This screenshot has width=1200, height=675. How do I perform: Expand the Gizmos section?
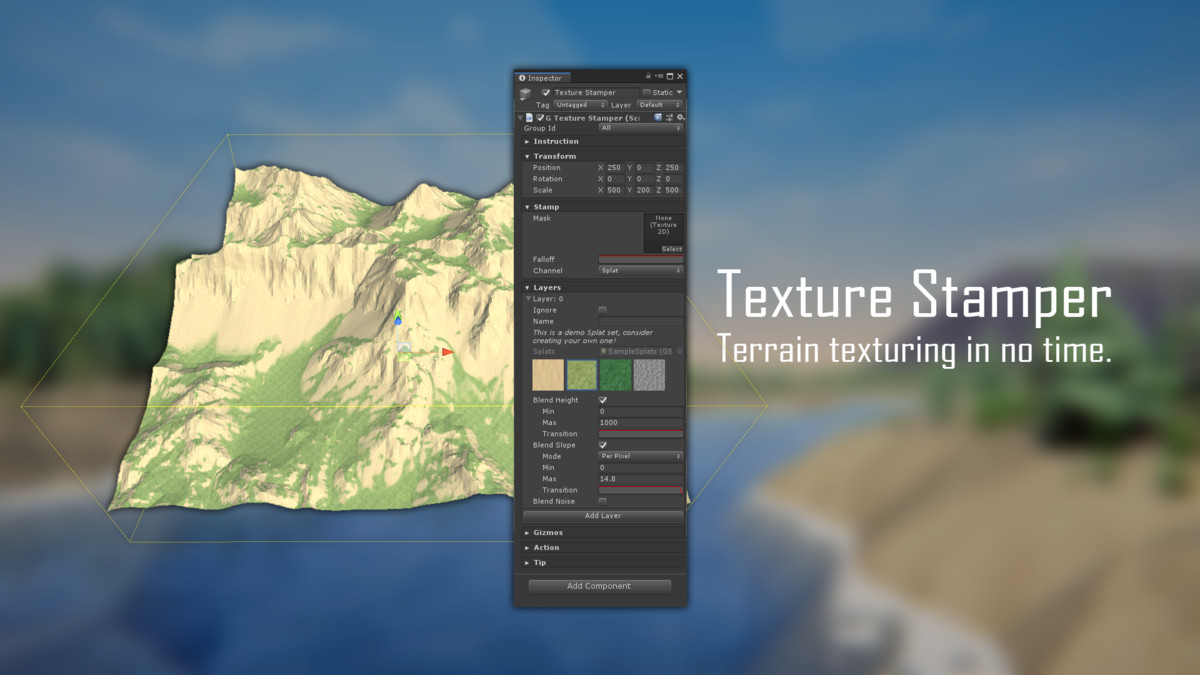[548, 533]
